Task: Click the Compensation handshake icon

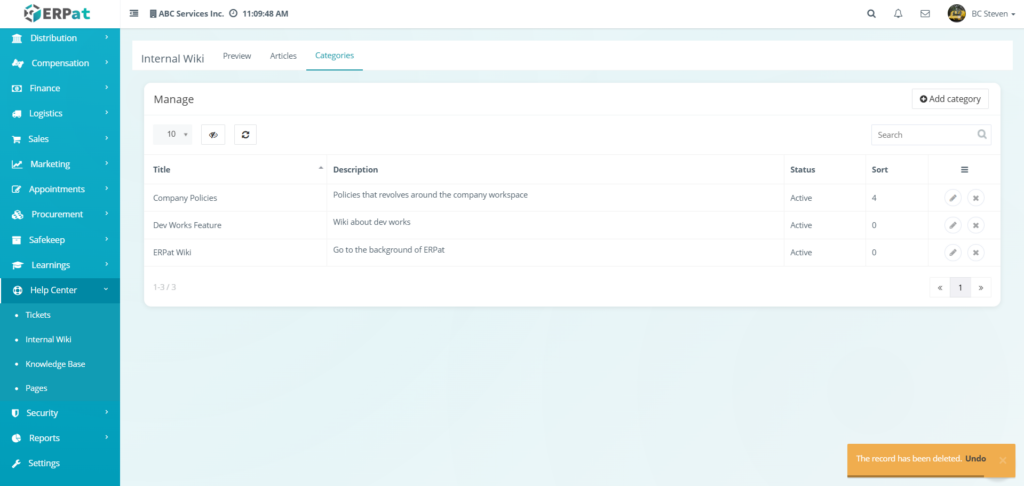Action: [18, 63]
